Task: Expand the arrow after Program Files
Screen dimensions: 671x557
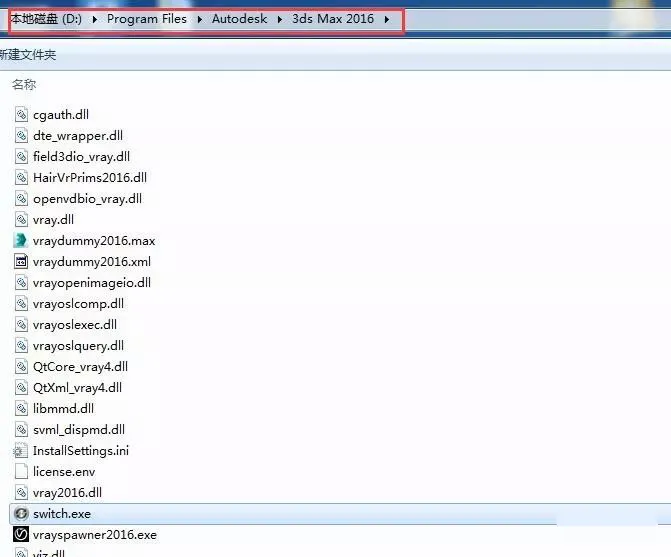Action: pos(199,19)
